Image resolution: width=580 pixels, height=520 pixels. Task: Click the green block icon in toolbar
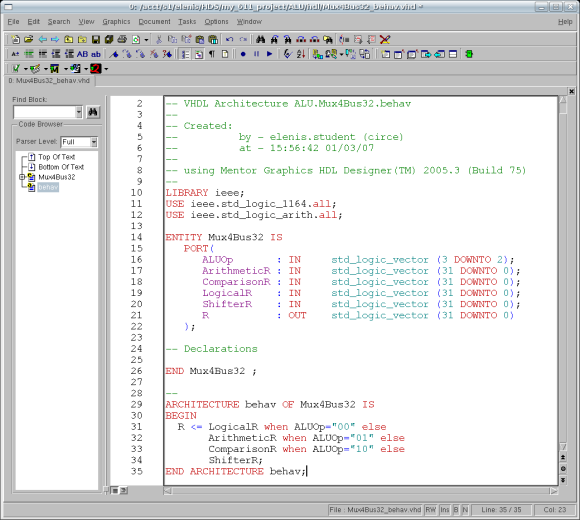(469, 54)
